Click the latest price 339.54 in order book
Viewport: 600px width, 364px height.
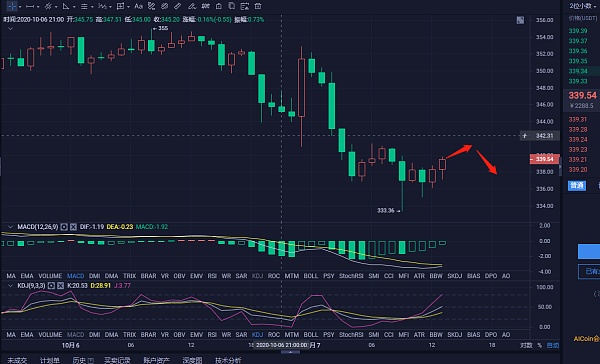point(582,95)
